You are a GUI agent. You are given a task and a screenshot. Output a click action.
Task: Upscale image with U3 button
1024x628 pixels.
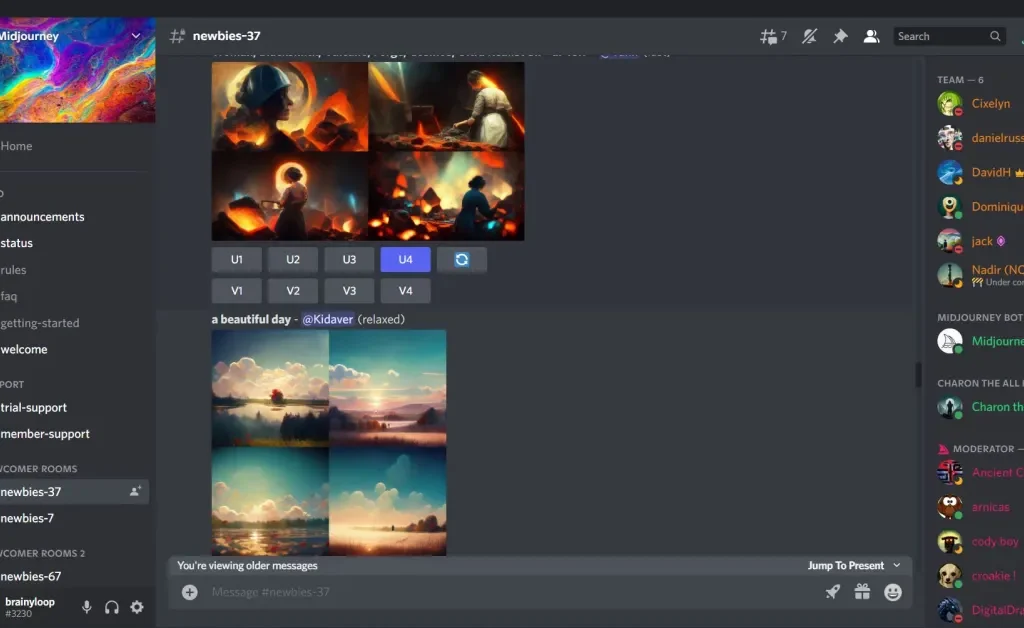click(349, 260)
